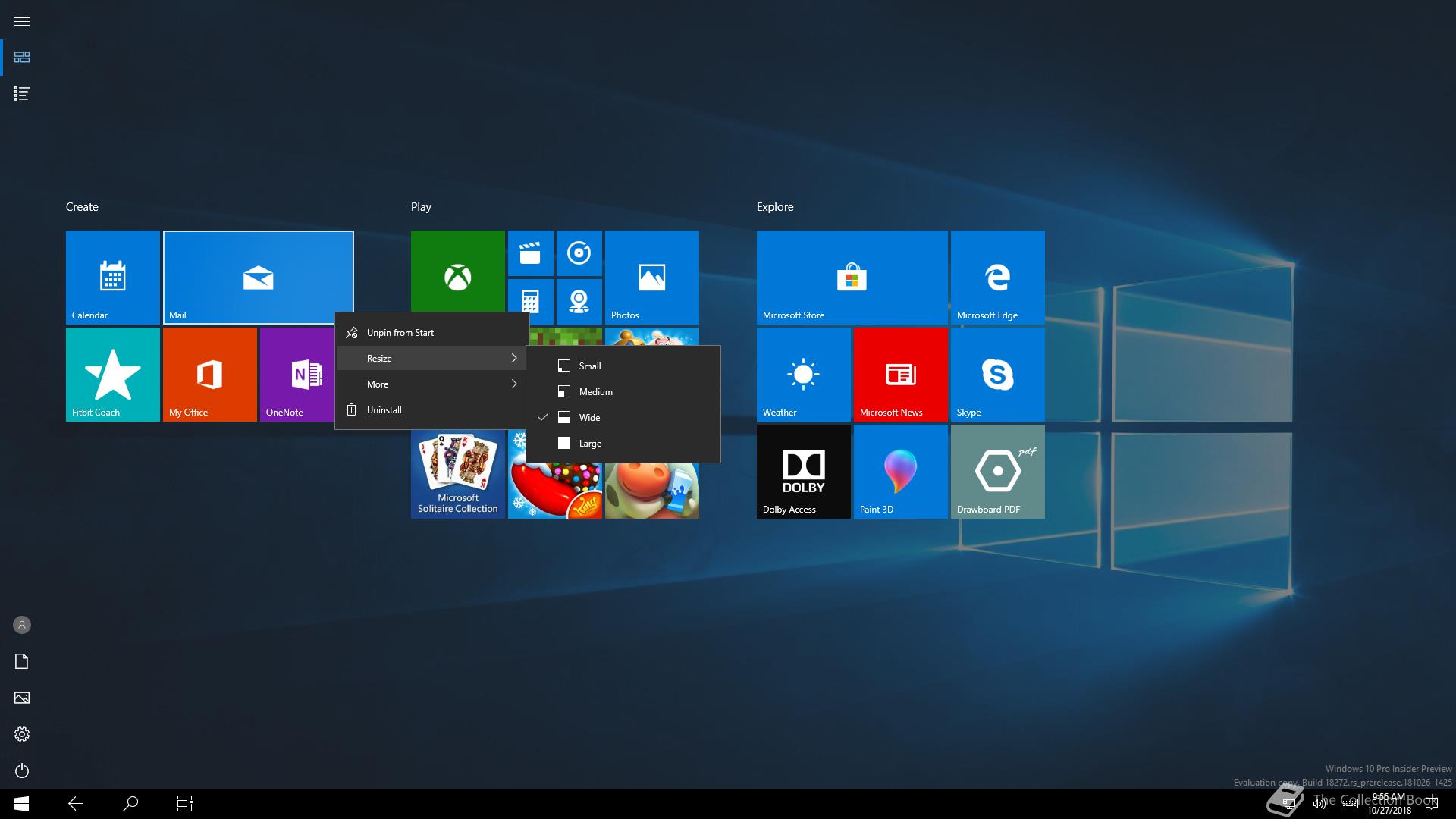Open Task View on taskbar
The height and width of the screenshot is (819, 1456).
tap(185, 804)
